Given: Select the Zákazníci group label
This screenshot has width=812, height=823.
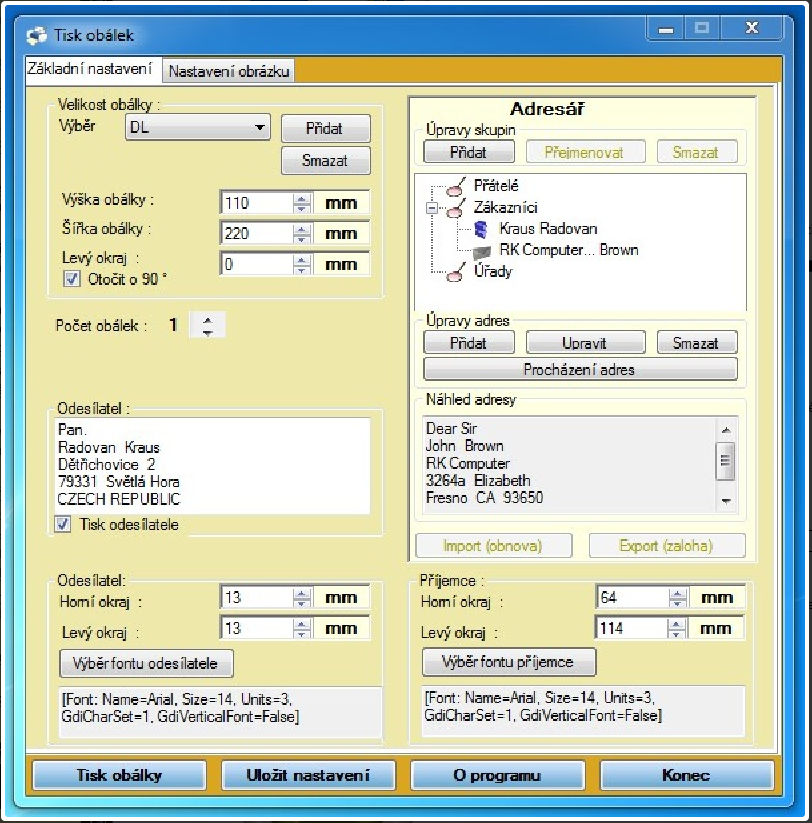Looking at the screenshot, I should point(505,208).
